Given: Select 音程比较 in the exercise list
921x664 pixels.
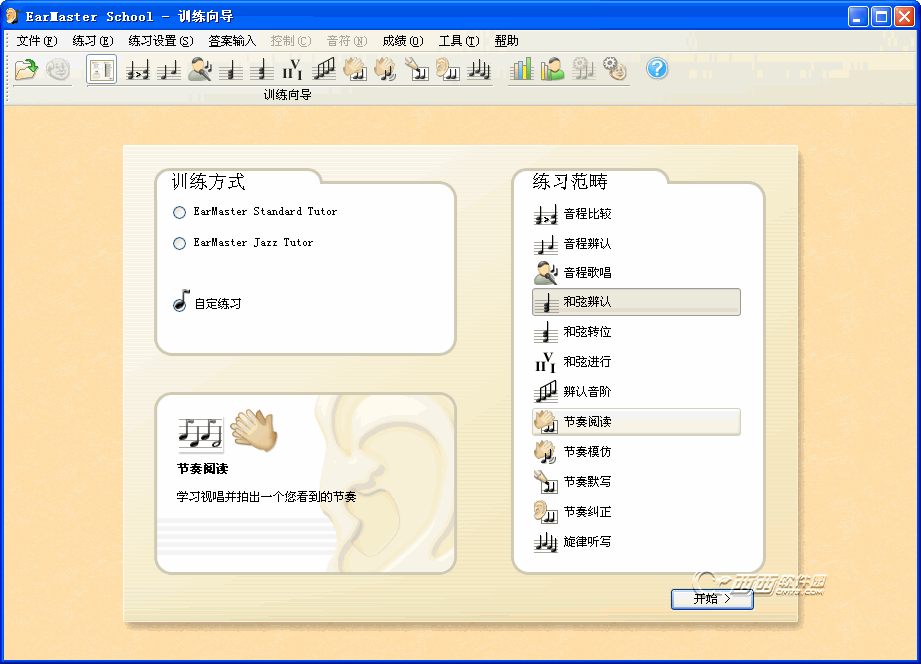Looking at the screenshot, I should click(x=636, y=214).
